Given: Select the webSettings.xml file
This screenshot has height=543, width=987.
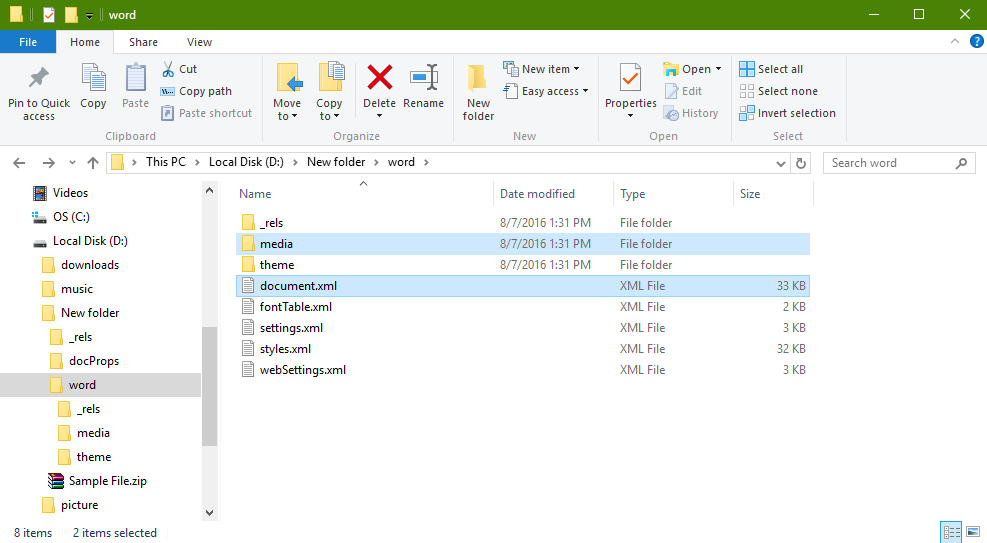Looking at the screenshot, I should [522, 370].
